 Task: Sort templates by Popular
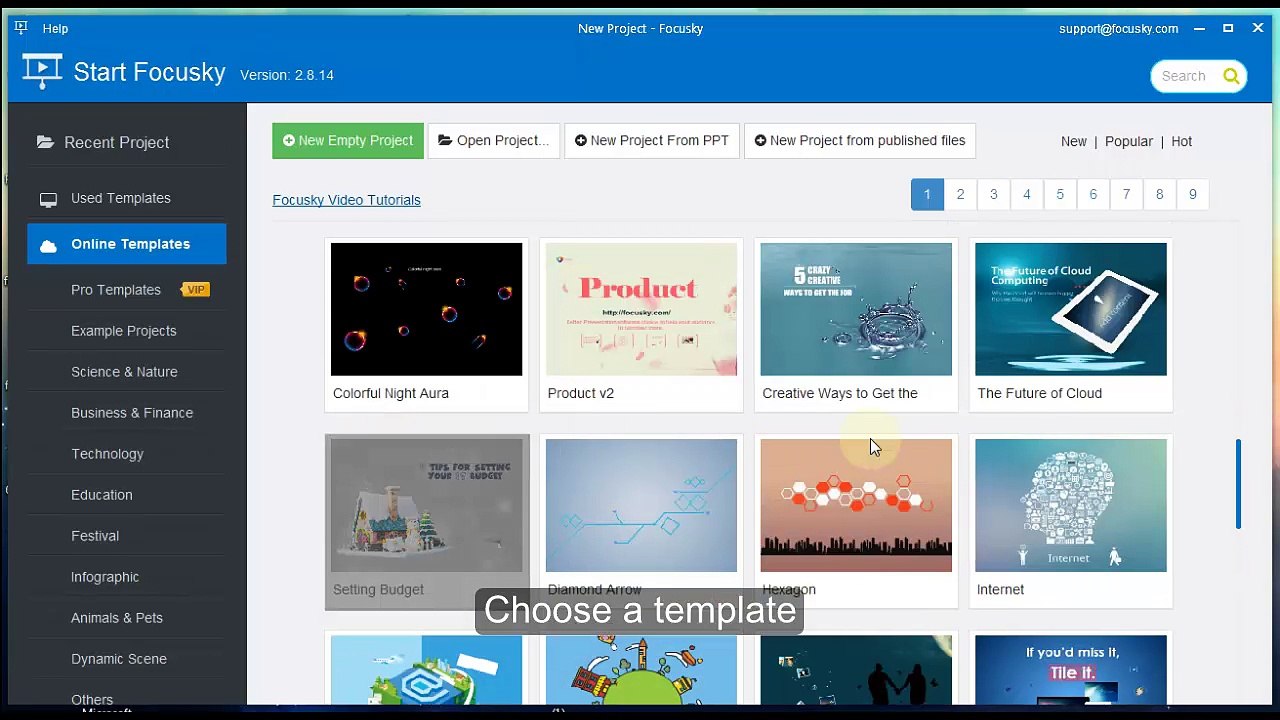1128,142
